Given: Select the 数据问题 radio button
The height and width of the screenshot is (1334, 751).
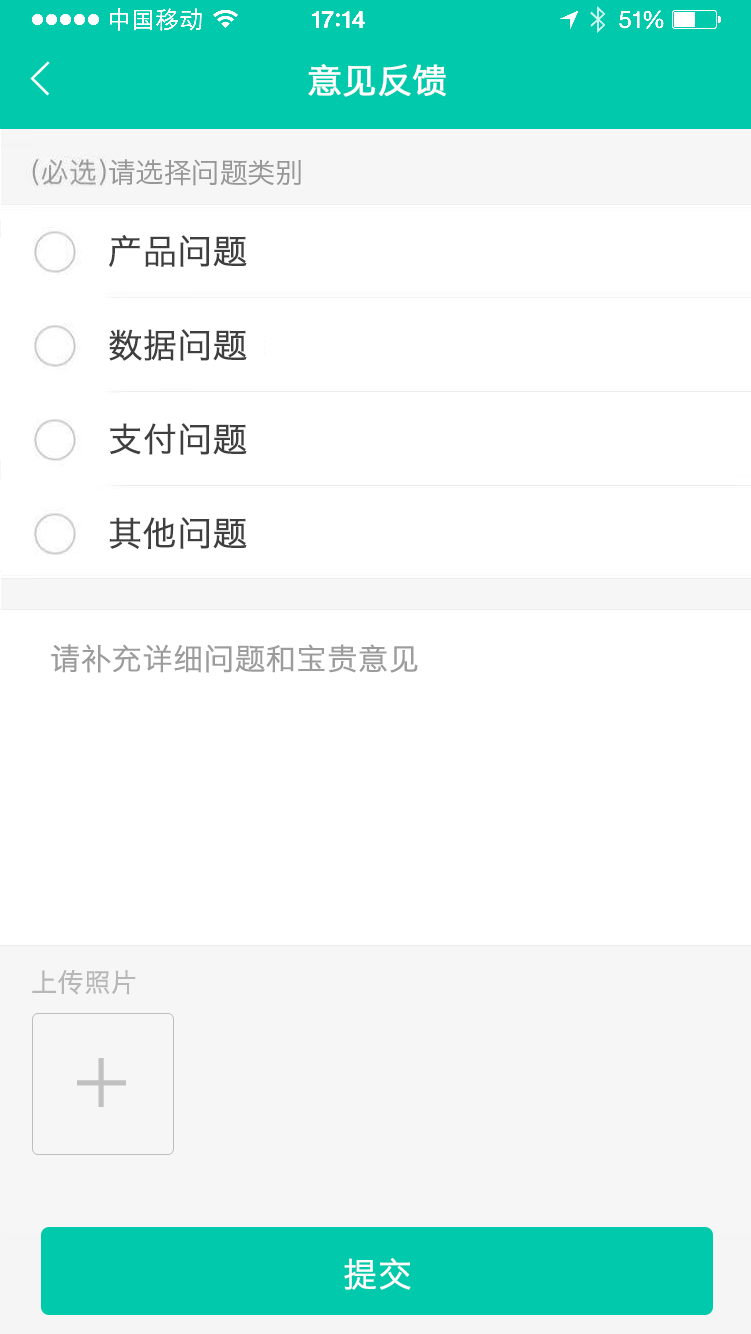Looking at the screenshot, I should pos(55,346).
